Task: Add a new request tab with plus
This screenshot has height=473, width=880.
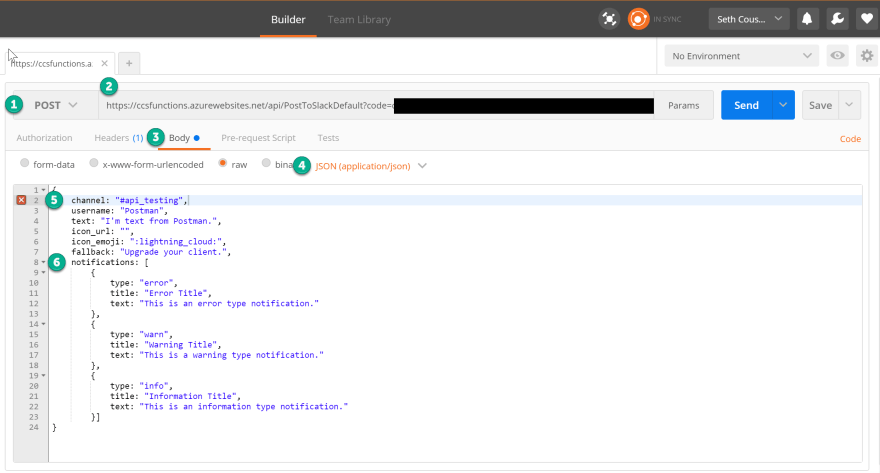Action: tap(129, 63)
